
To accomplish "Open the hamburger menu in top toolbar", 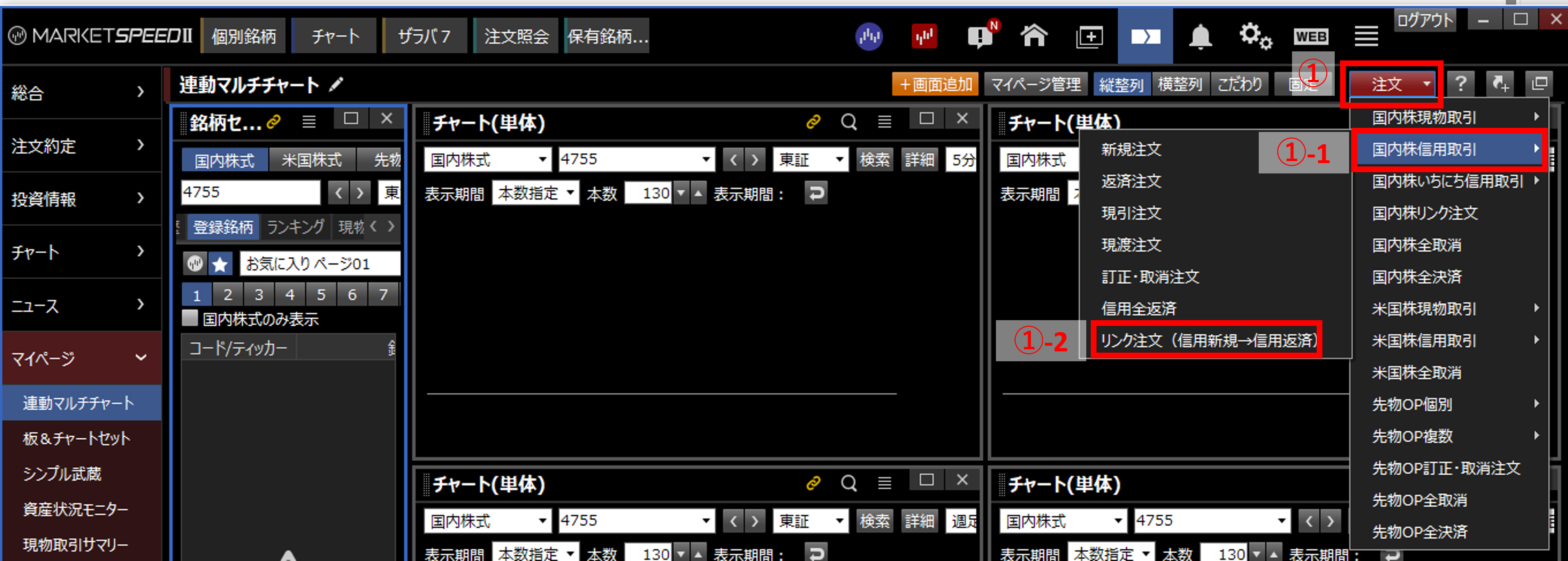I will tap(1366, 36).
